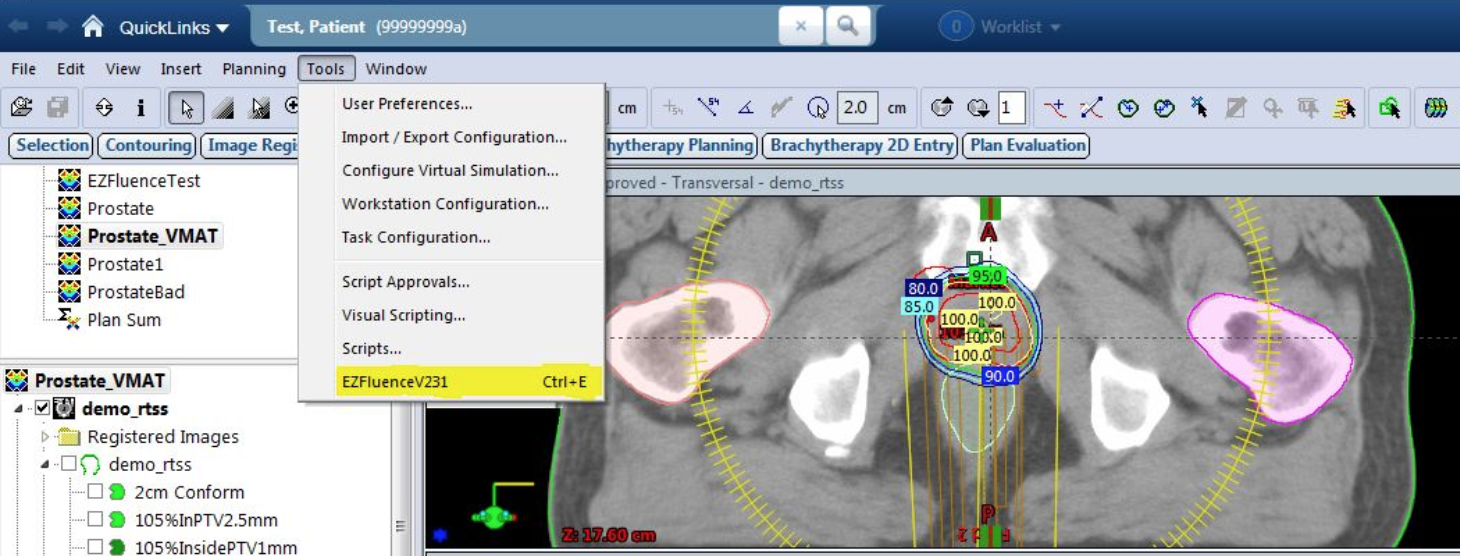Open the File menu

click(x=23, y=69)
